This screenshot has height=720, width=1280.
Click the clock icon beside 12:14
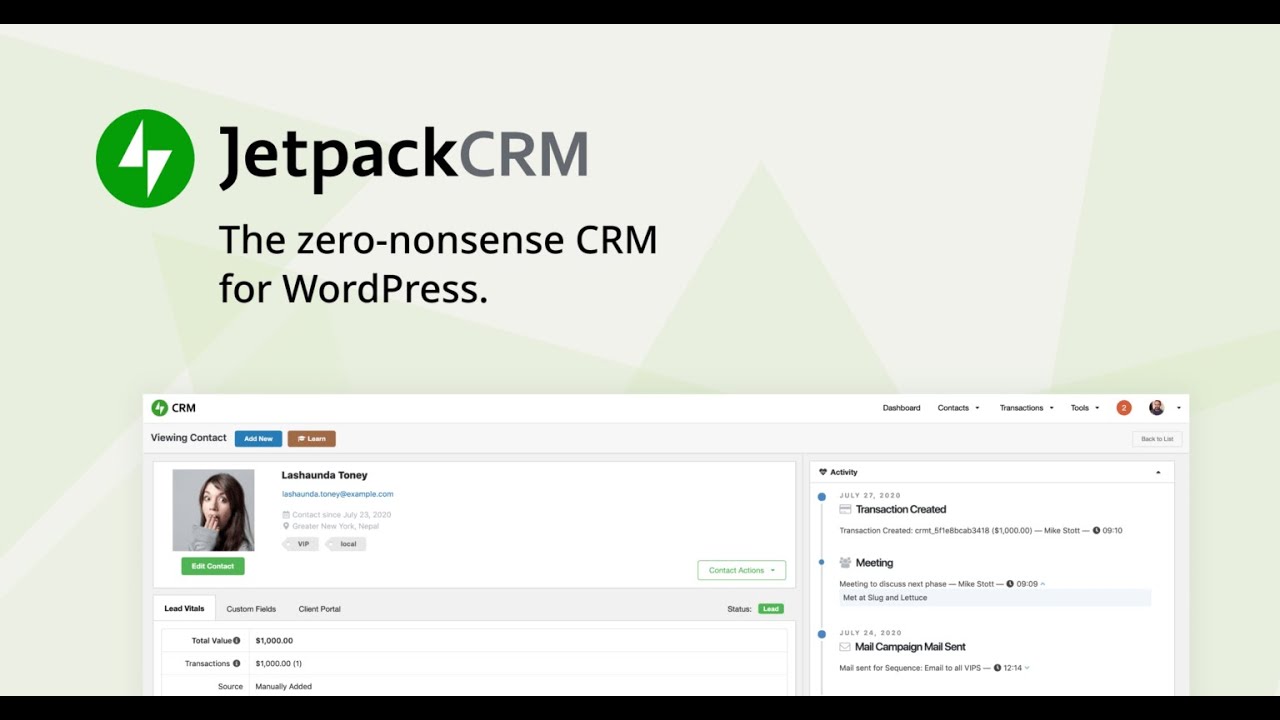click(x=997, y=667)
